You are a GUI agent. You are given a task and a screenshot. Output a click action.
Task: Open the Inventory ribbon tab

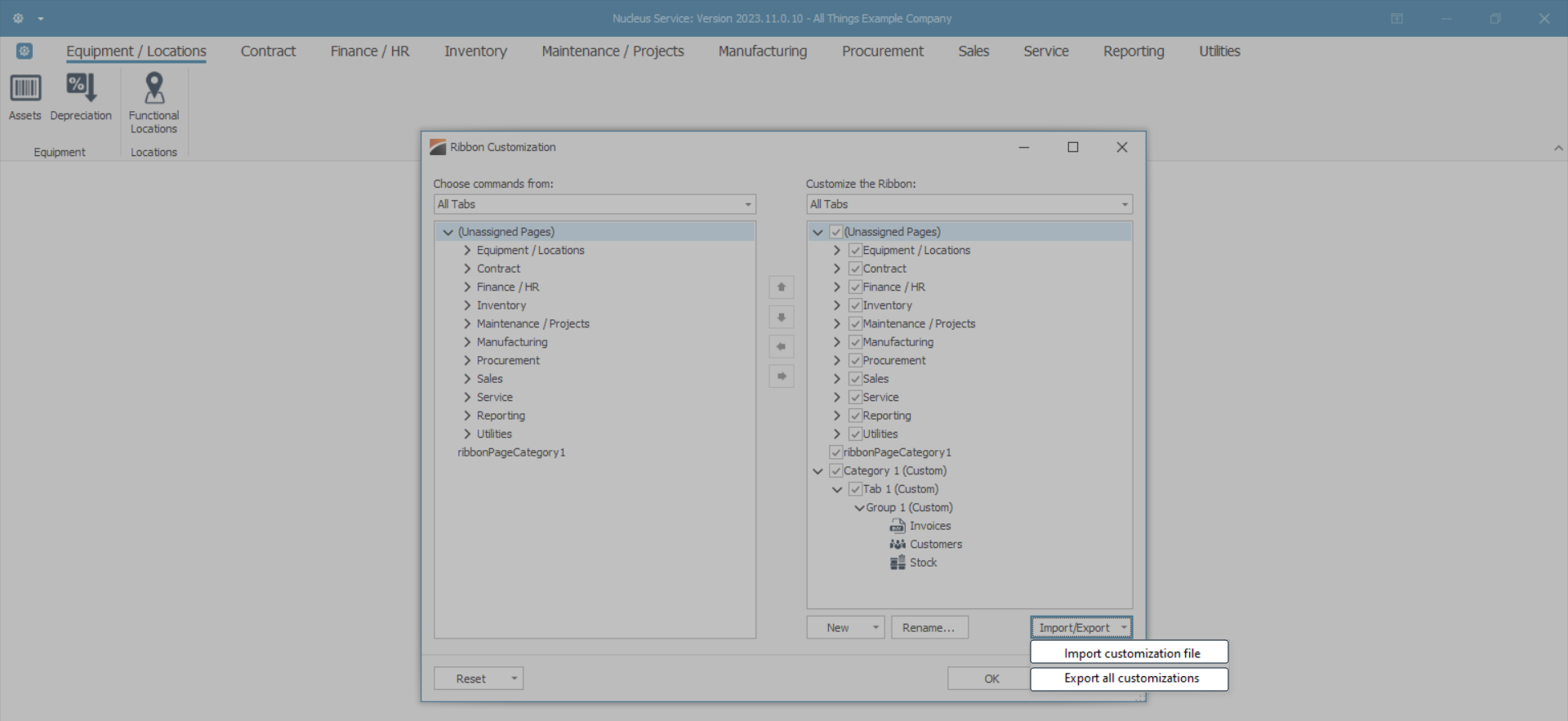[x=475, y=51]
